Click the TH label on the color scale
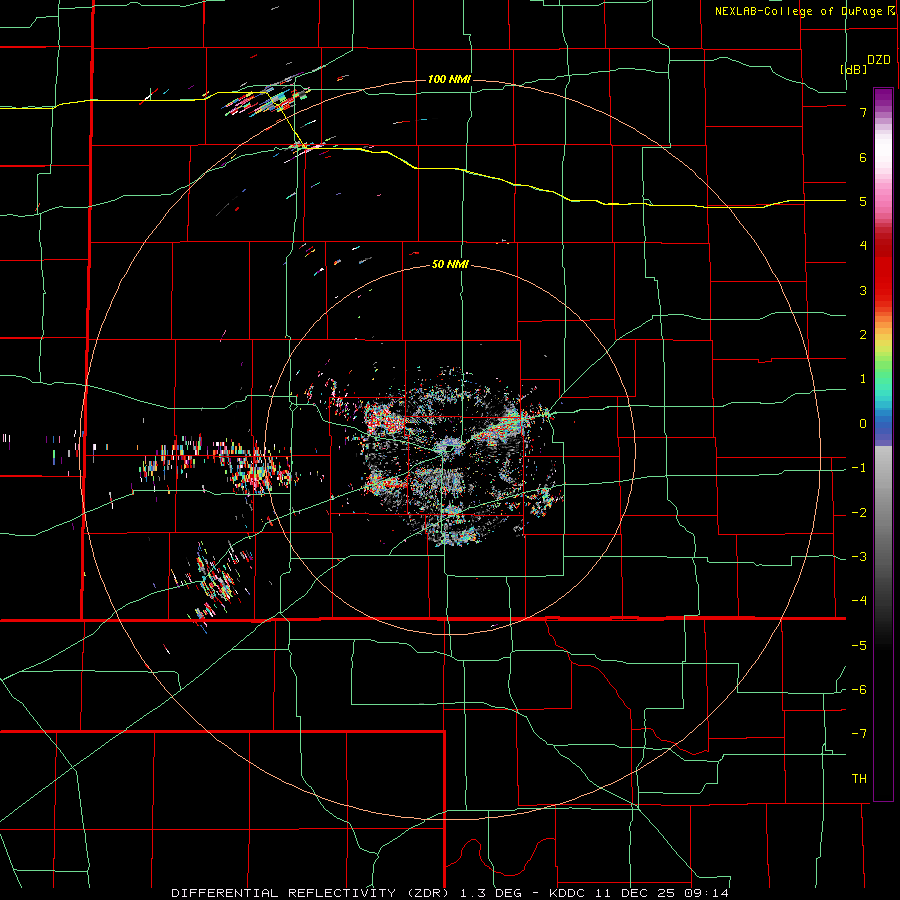The height and width of the screenshot is (900, 900). [859, 779]
